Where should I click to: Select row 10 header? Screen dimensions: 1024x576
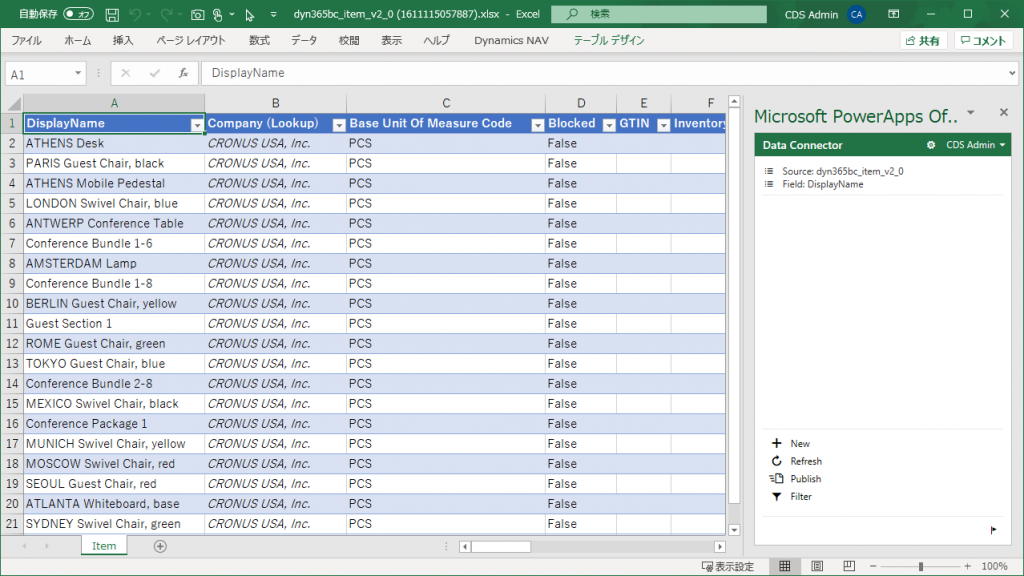point(12,304)
